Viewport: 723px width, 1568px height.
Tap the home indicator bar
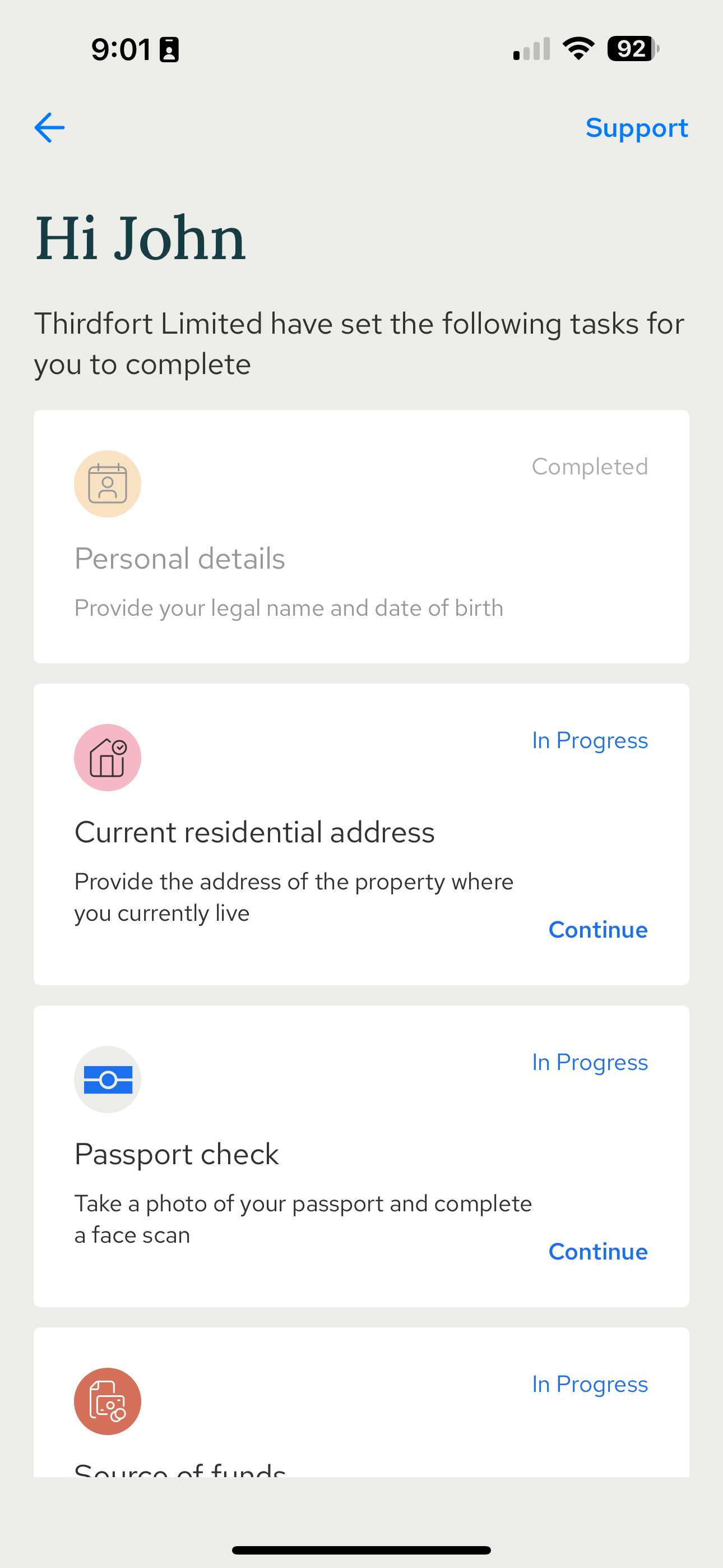pyautogui.click(x=361, y=1549)
